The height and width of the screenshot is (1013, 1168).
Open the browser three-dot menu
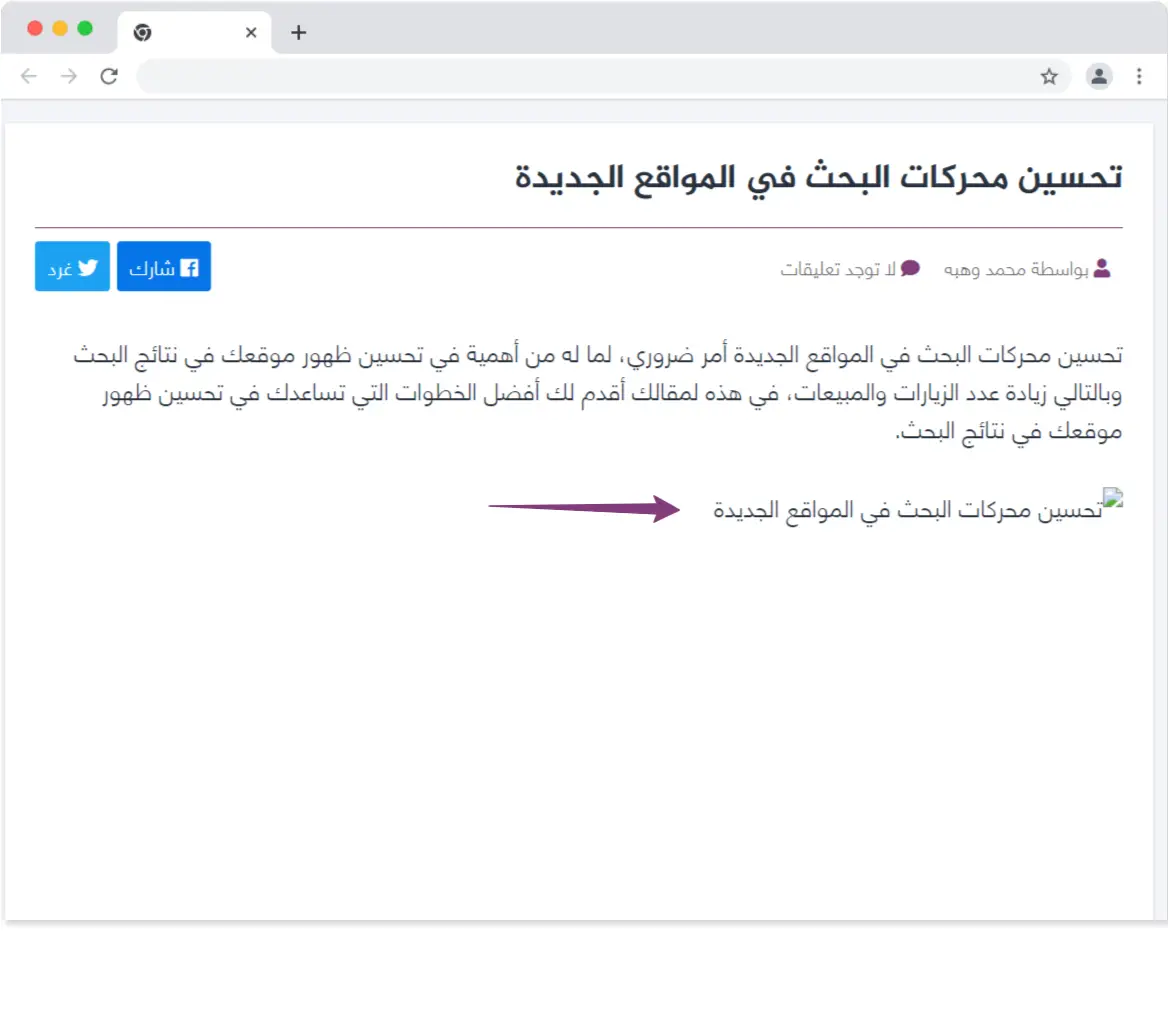pyautogui.click(x=1139, y=76)
